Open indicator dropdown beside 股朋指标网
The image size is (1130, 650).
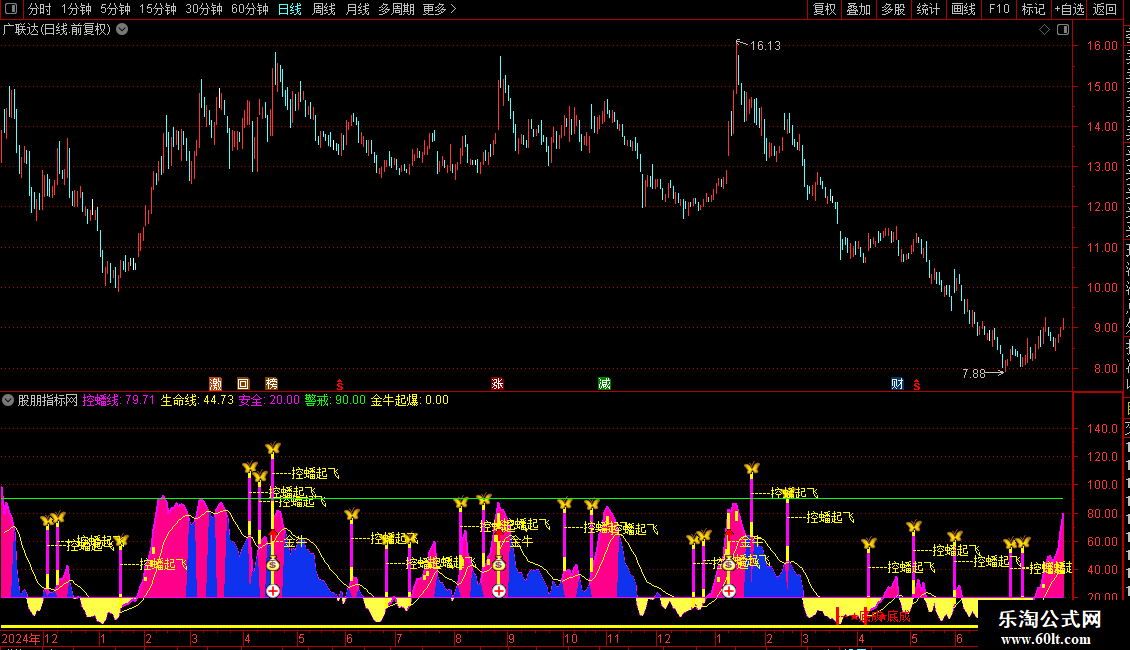(8, 400)
